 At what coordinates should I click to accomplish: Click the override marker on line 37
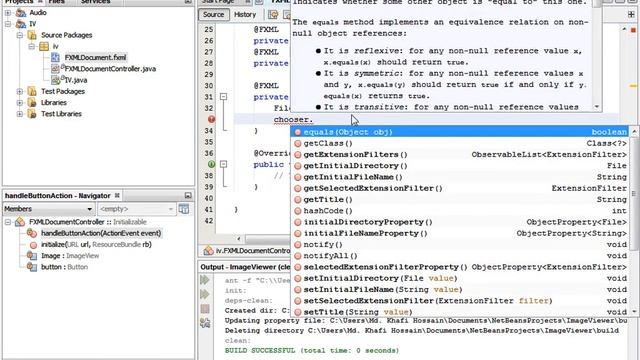coord(211,164)
